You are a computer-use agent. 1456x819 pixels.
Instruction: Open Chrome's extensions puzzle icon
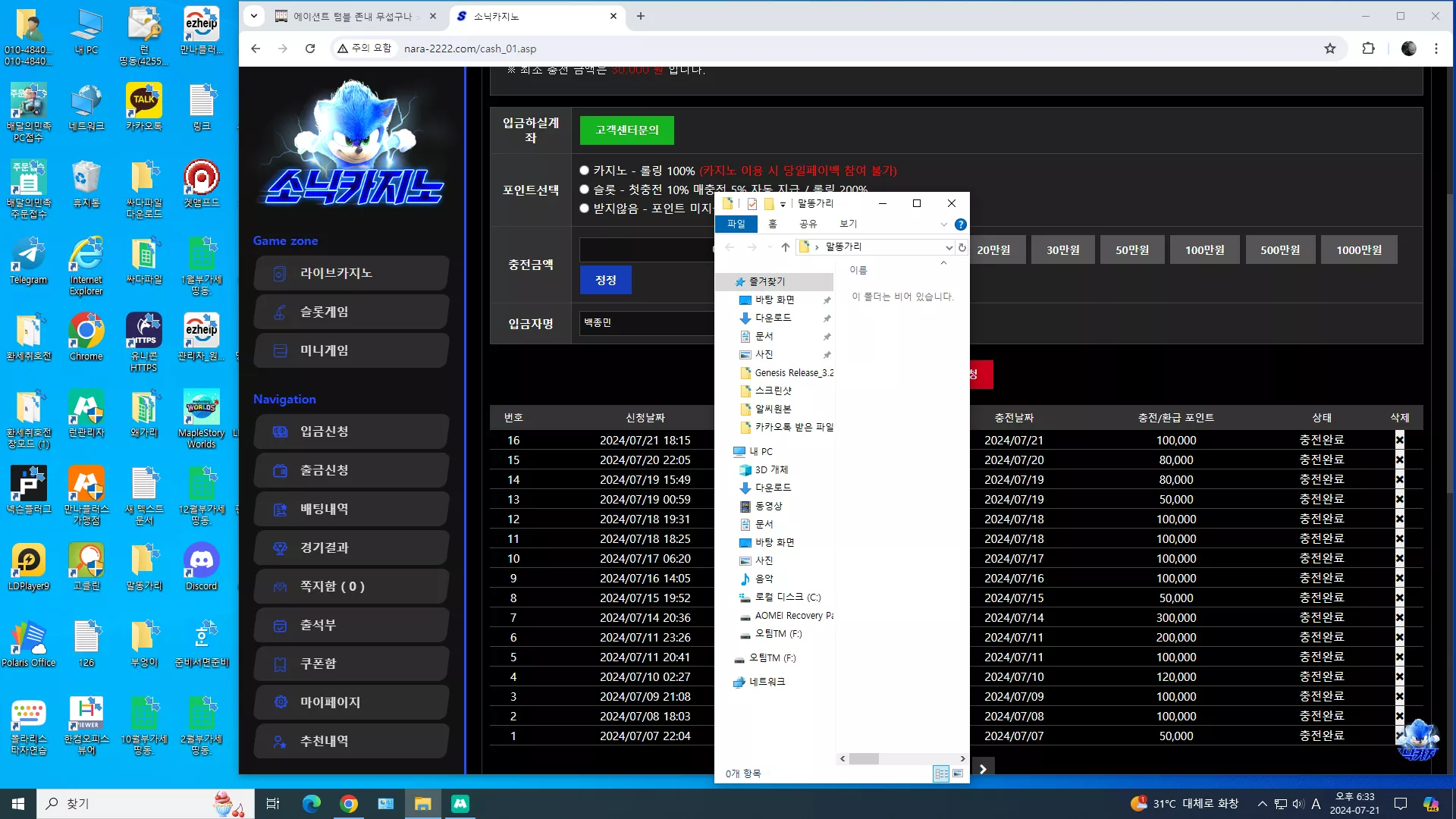point(1369,49)
